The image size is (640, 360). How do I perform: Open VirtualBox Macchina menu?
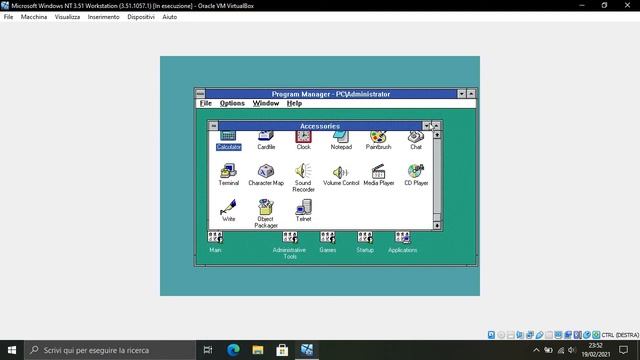(x=34, y=17)
